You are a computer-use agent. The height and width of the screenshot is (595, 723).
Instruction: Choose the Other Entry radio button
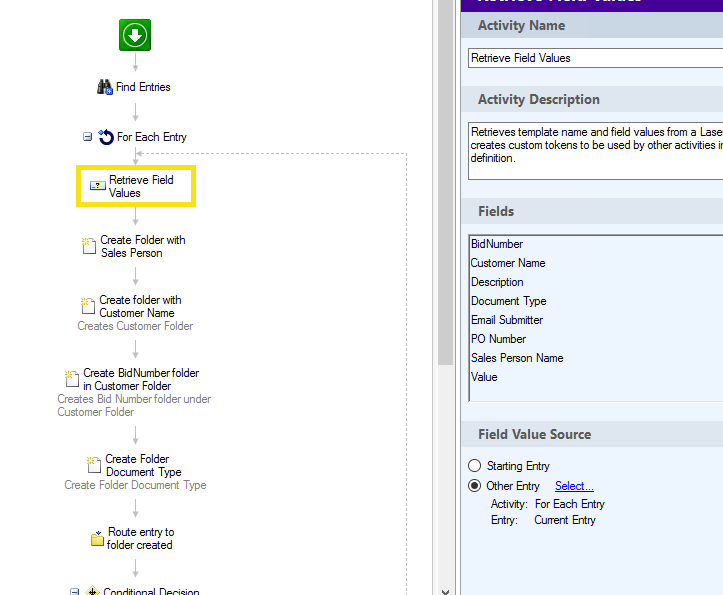[x=475, y=486]
